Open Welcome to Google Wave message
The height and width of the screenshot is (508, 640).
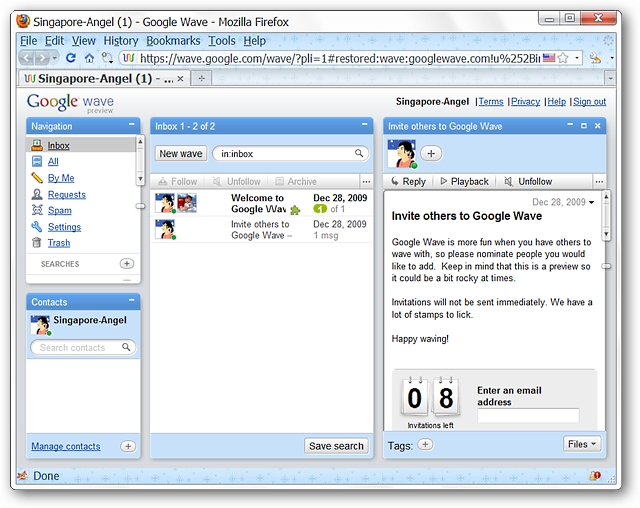(x=261, y=203)
